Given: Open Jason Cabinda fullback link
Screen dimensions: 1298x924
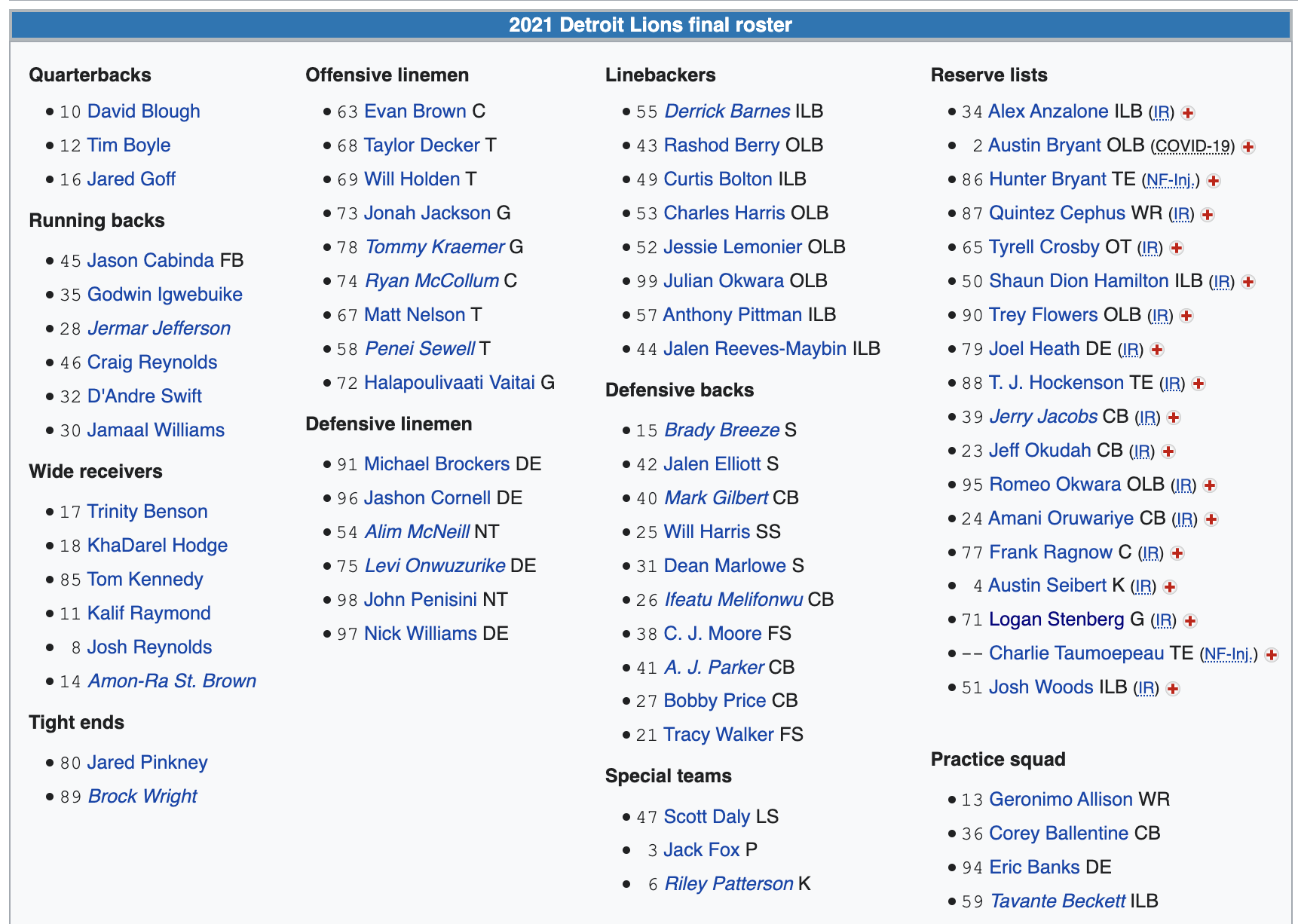Looking at the screenshot, I should click(x=151, y=261).
